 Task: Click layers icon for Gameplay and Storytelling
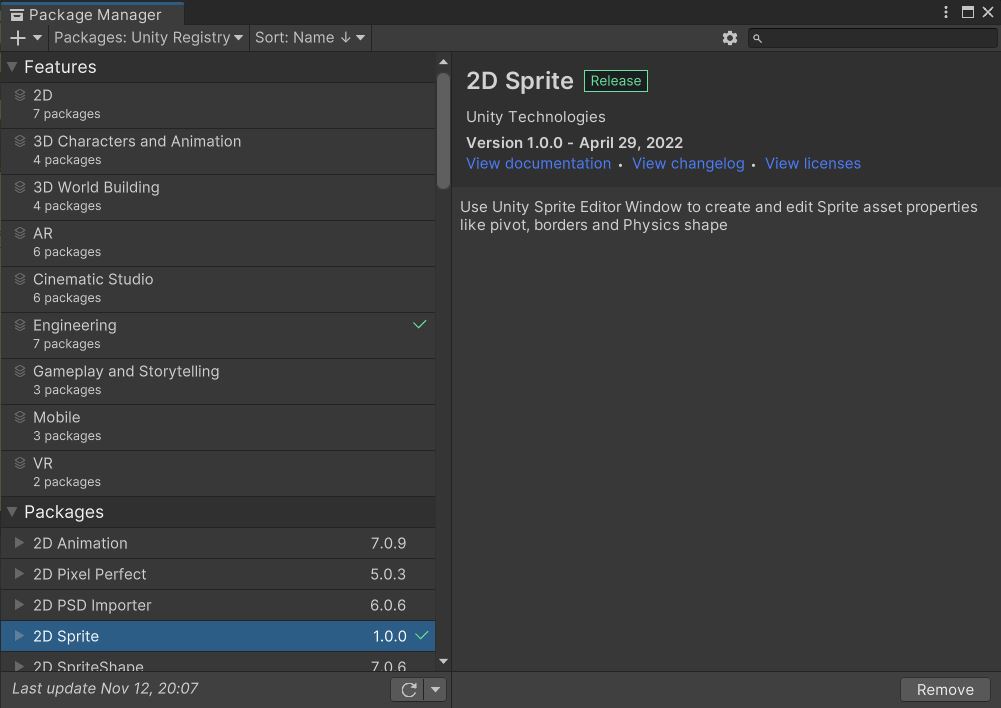coord(20,371)
